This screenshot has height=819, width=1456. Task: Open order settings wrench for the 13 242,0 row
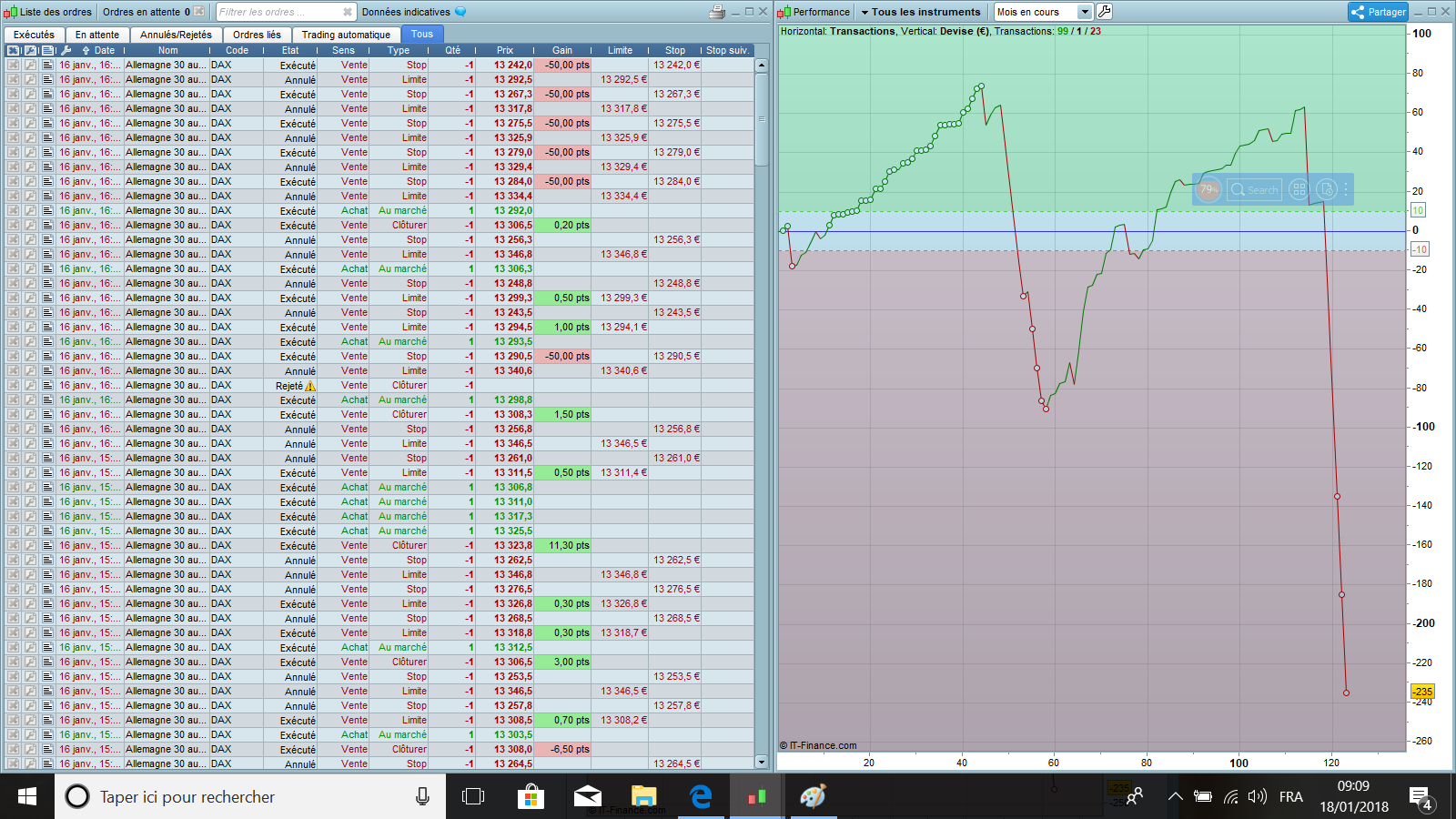[x=30, y=65]
